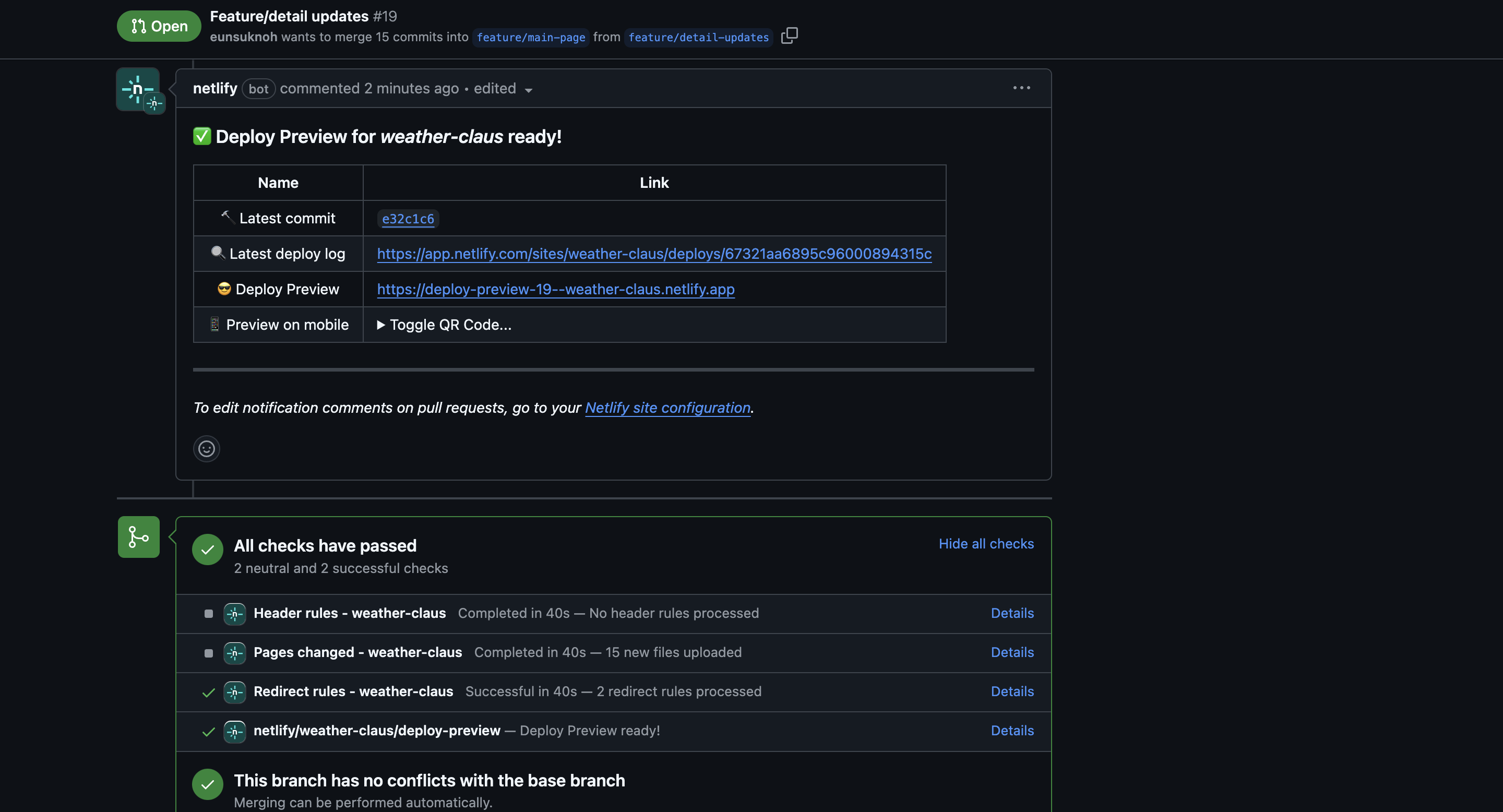Click Netlify icon beside deploy-preview check

[x=234, y=731]
